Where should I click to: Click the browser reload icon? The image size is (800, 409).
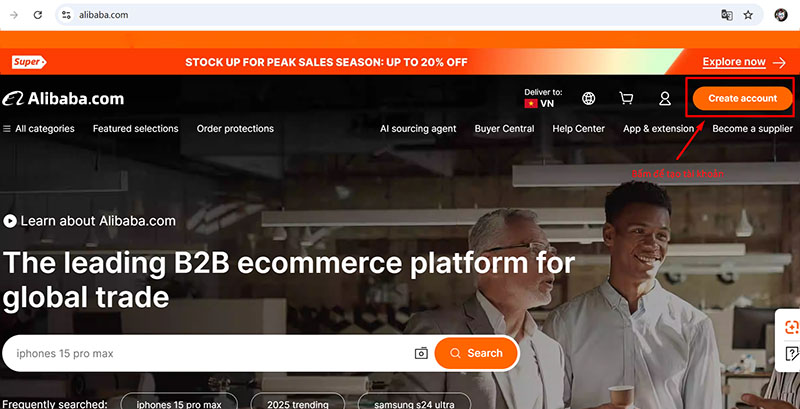click(38, 15)
